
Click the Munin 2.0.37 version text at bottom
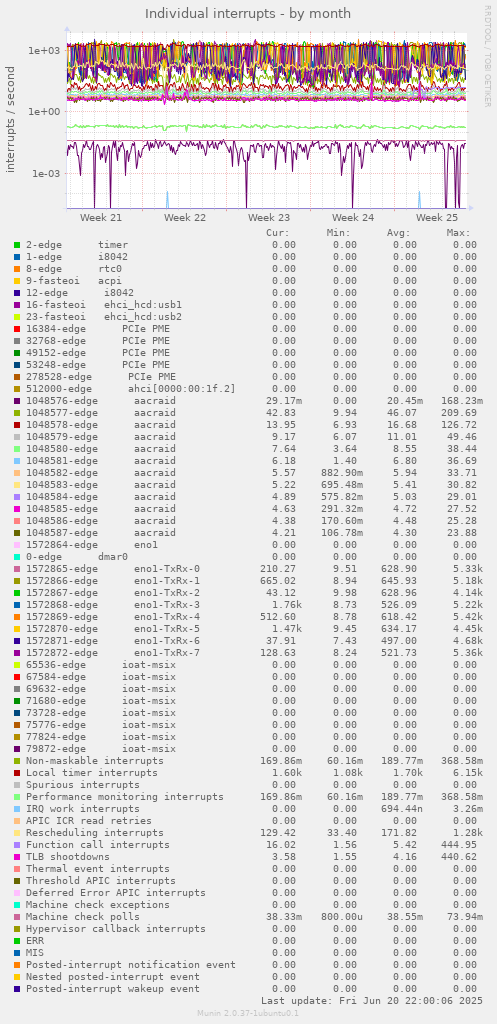coord(248,1013)
